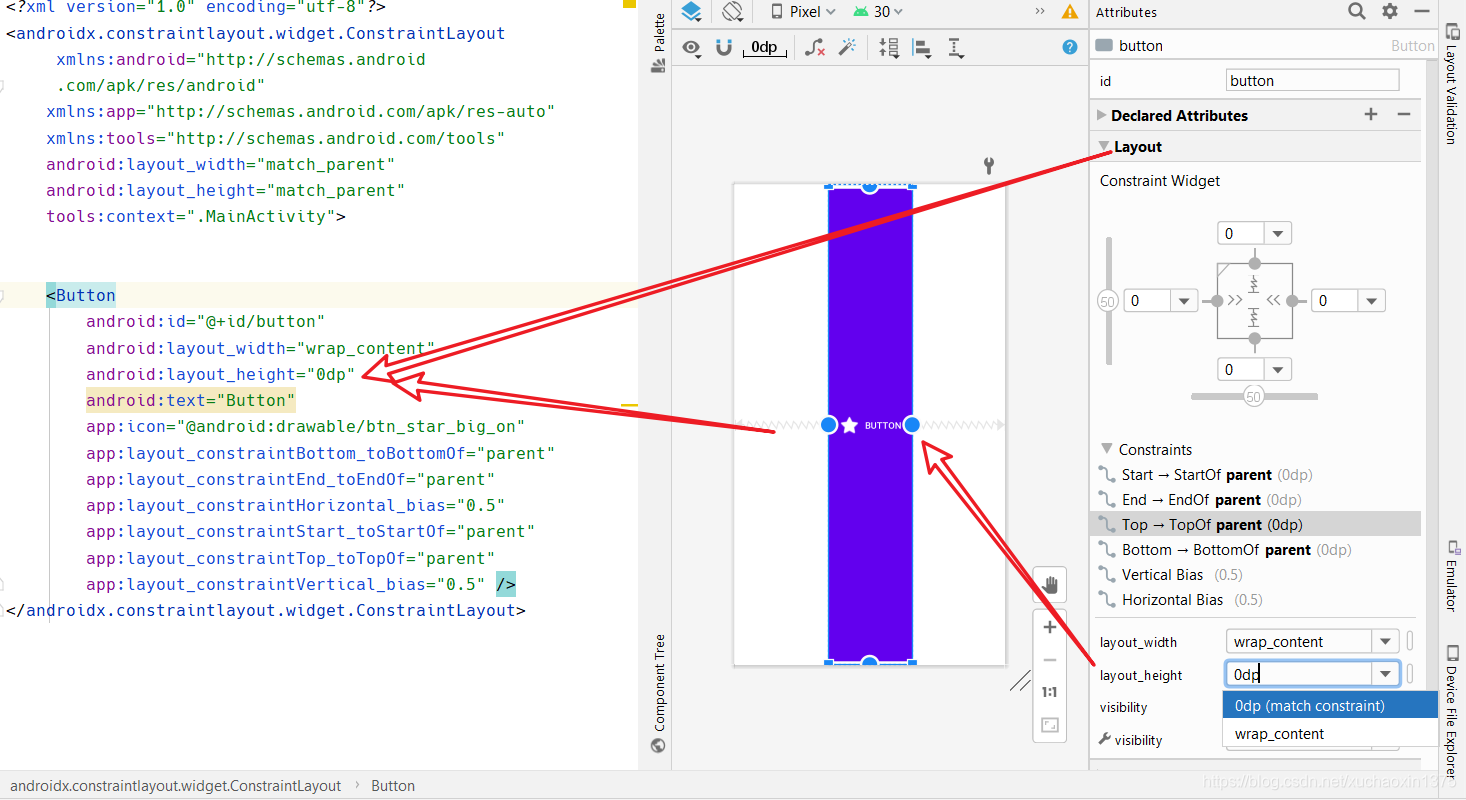Open pack widgets toolbar menu
1466x800 pixels.
click(x=889, y=47)
